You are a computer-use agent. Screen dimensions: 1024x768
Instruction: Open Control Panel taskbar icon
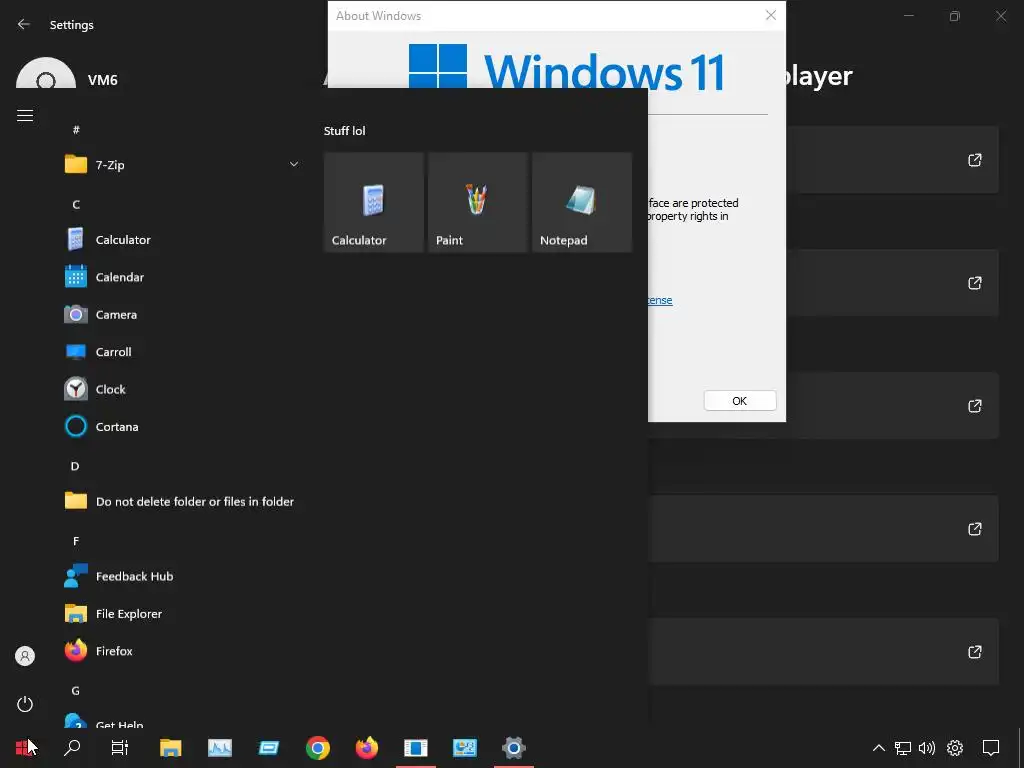tap(464, 748)
